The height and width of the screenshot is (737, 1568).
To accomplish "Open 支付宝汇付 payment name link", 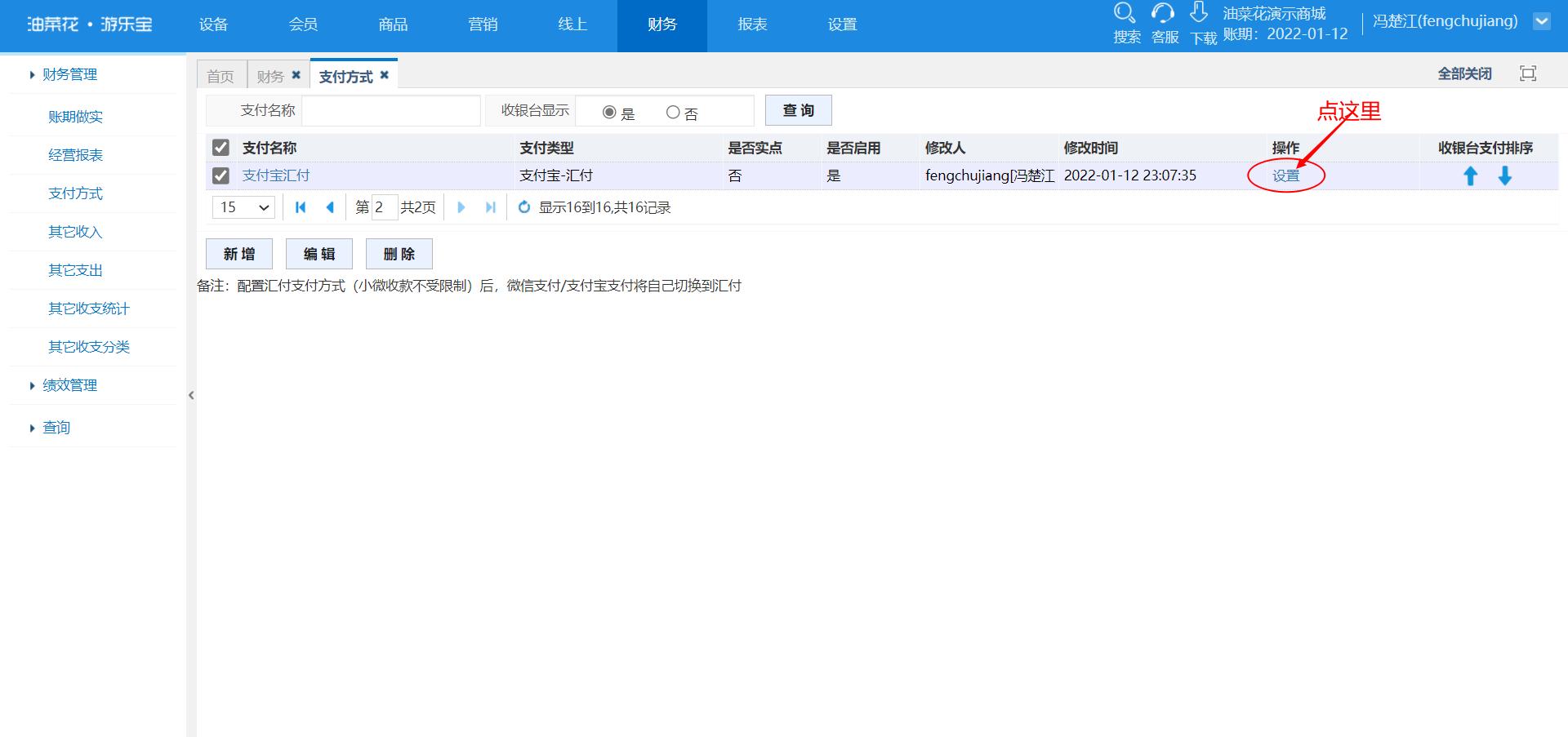I will [x=276, y=175].
